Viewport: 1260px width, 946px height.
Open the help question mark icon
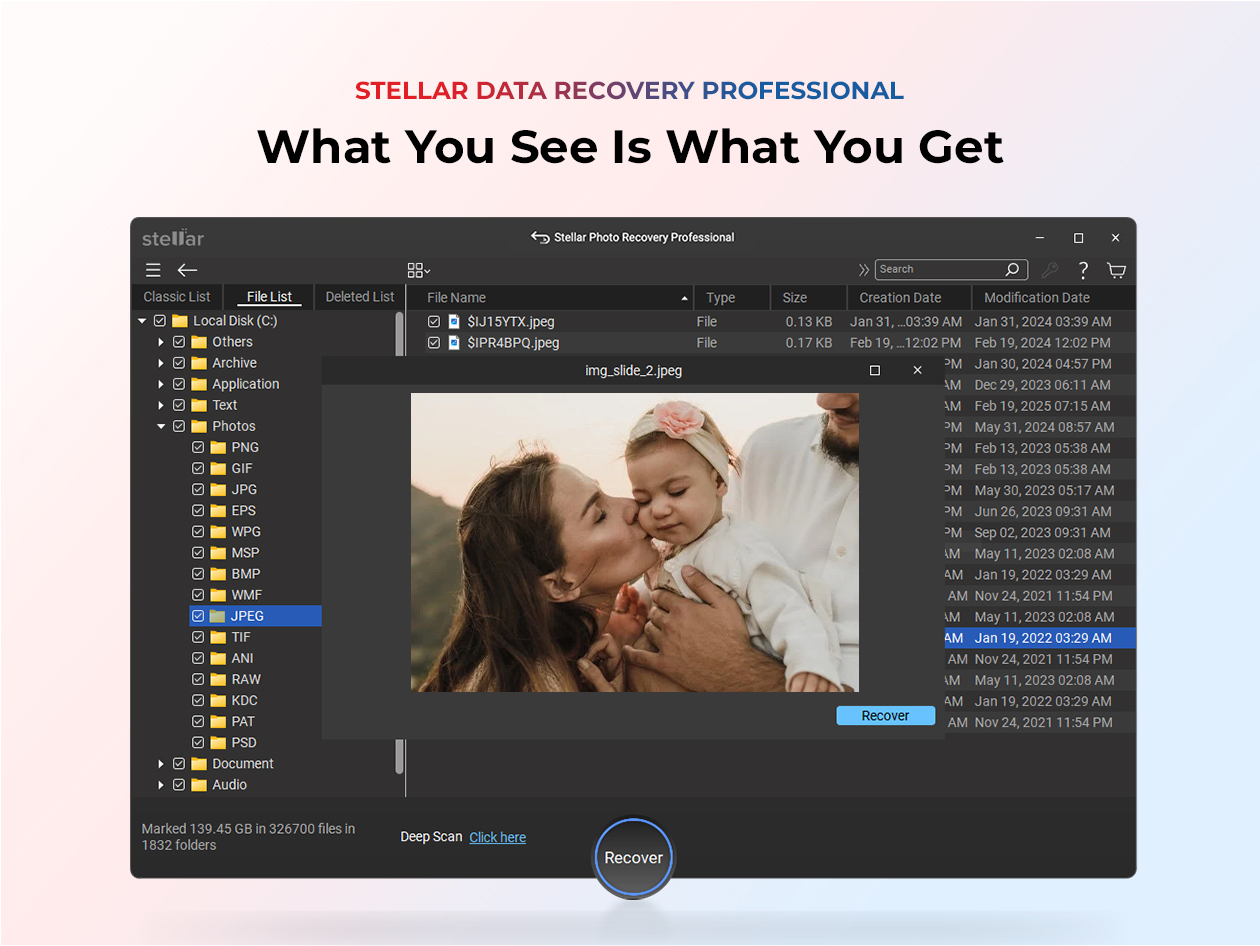(x=1083, y=270)
